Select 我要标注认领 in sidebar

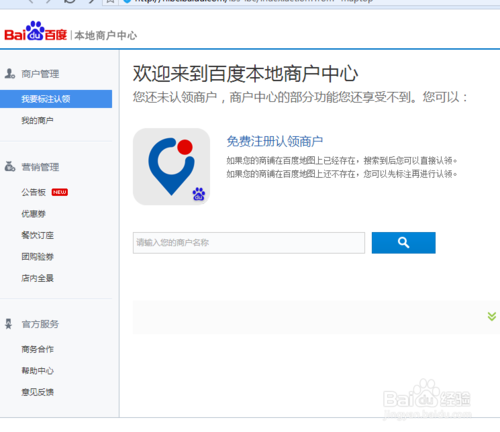[56, 99]
